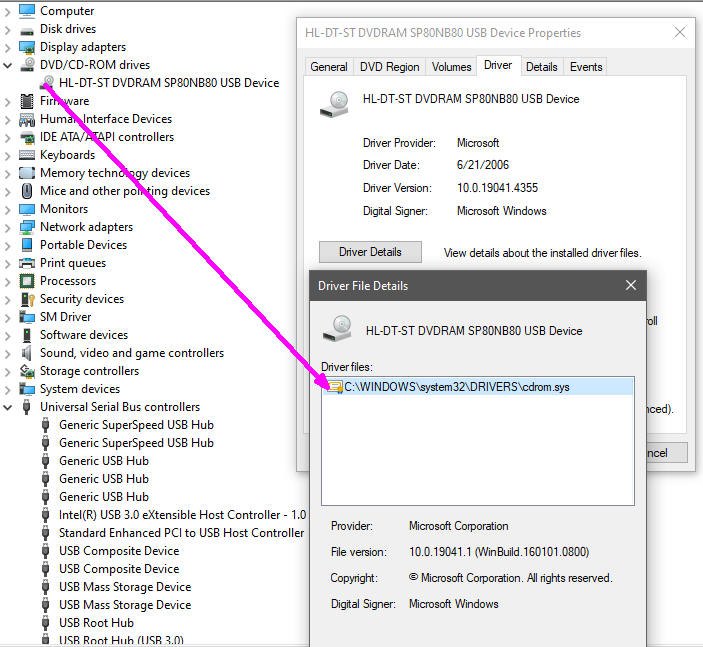Click the cdrom.sys driver file icon

coord(335,386)
